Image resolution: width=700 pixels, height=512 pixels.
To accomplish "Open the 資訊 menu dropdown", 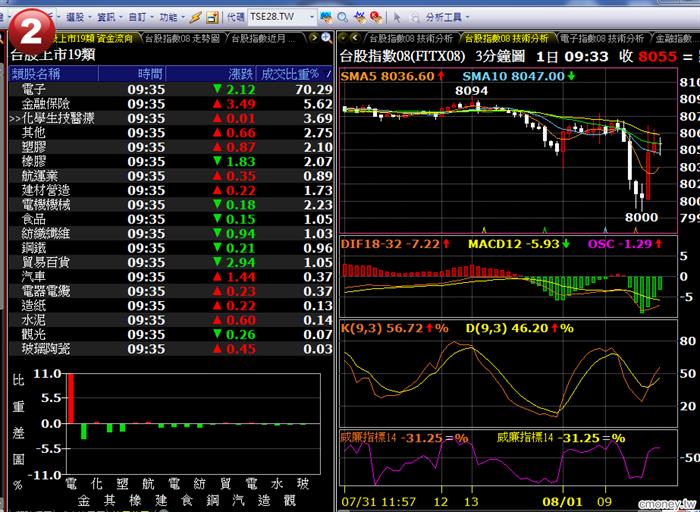I will point(110,17).
